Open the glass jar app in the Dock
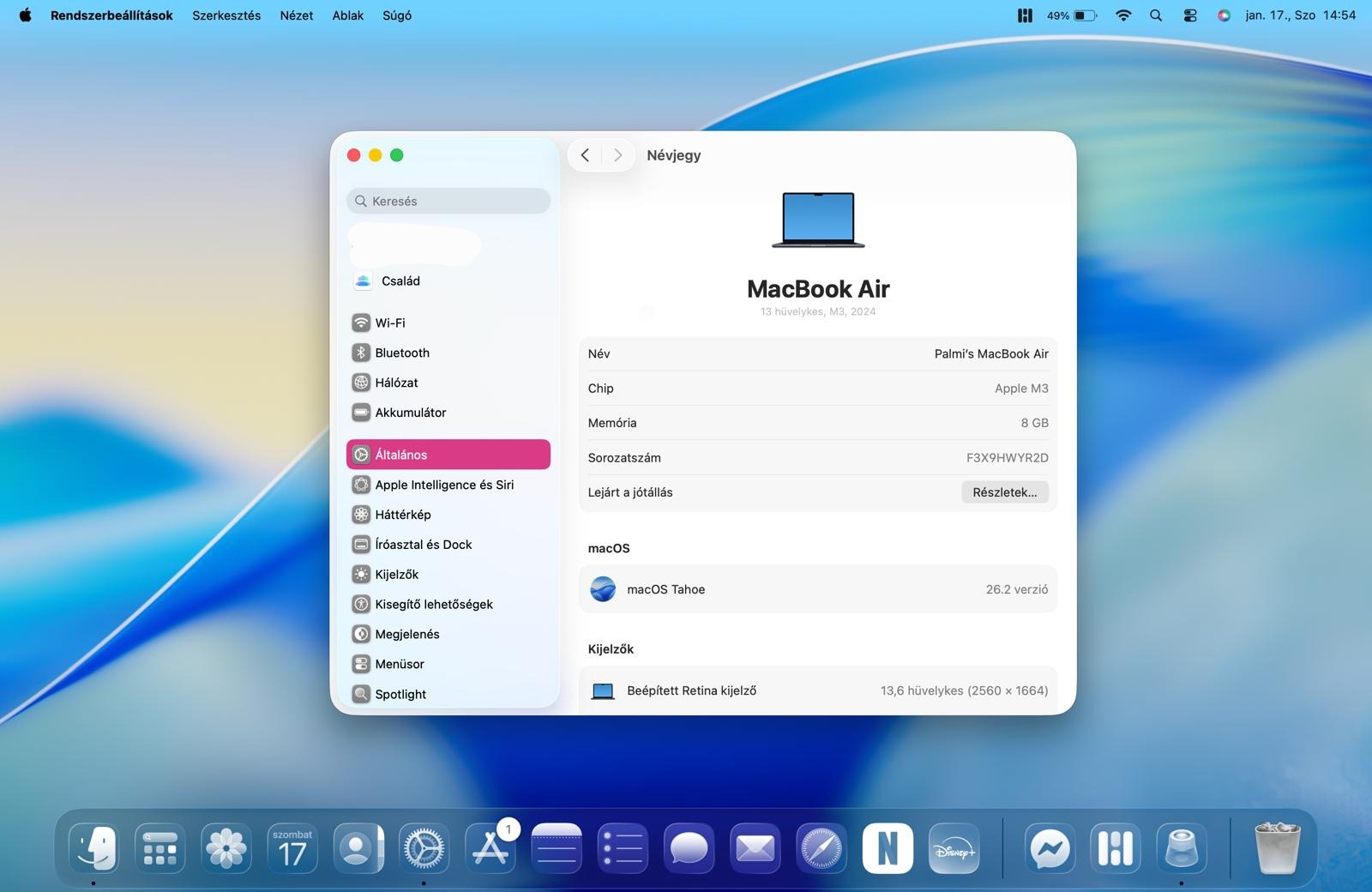This screenshot has height=892, width=1372. (x=1182, y=848)
